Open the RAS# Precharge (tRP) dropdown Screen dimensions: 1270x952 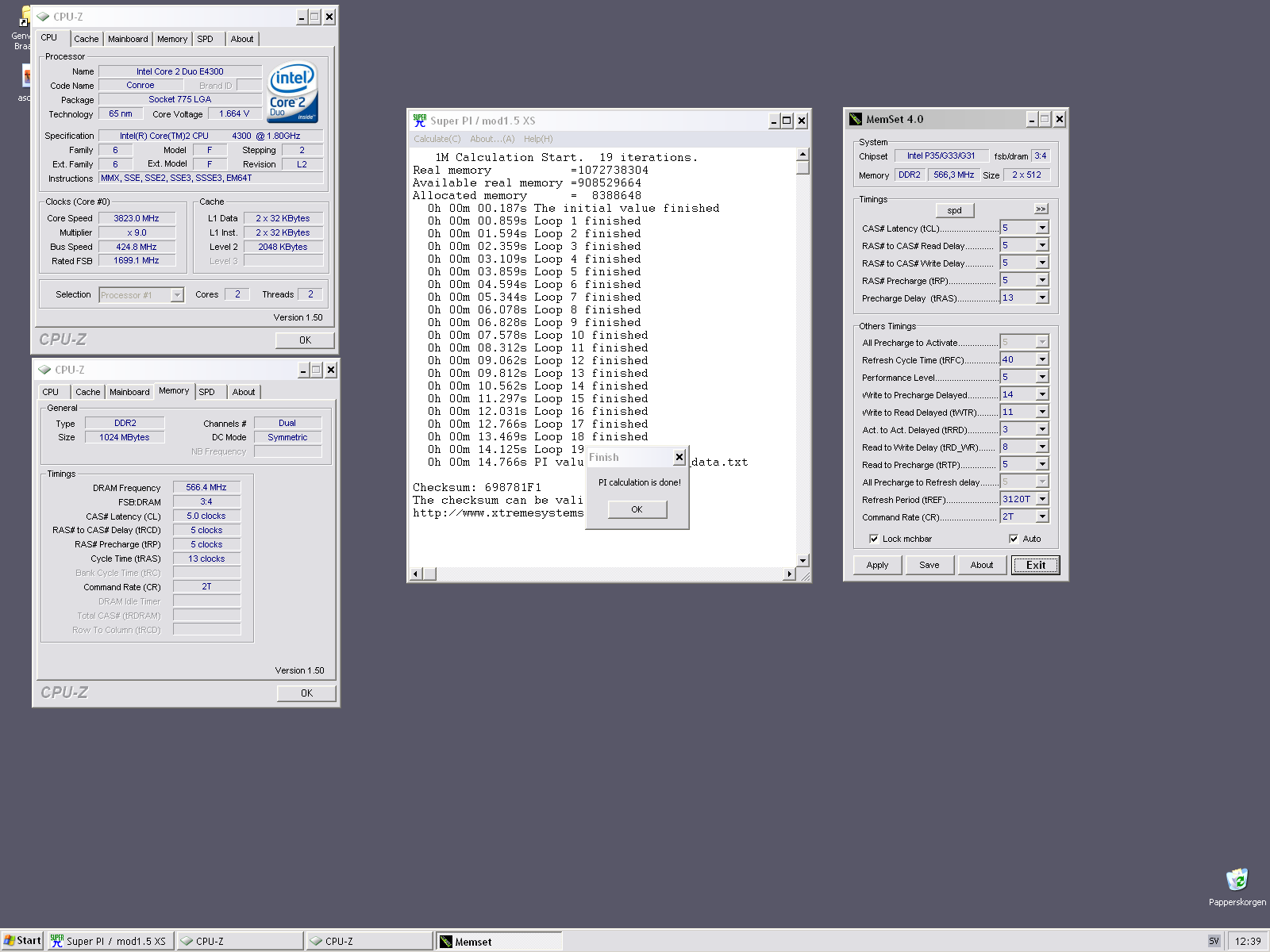(x=1042, y=280)
